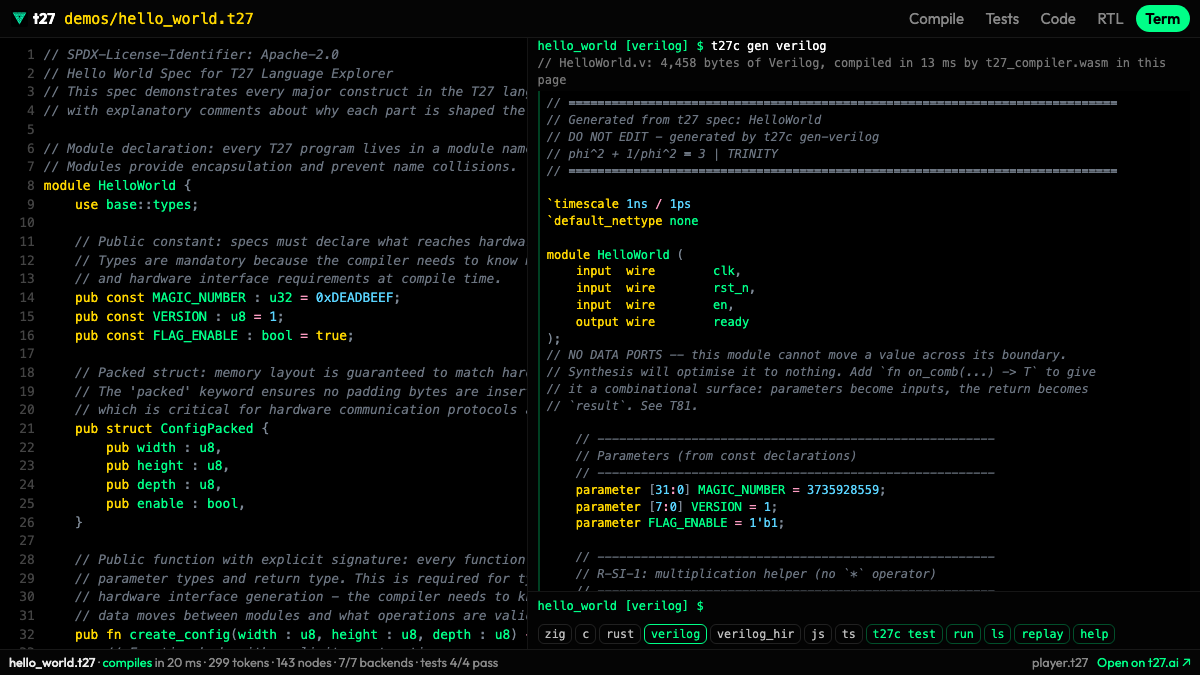Viewport: 1200px width, 675px height.
Task: Open on t27.ai external link
Action: [1144, 663]
